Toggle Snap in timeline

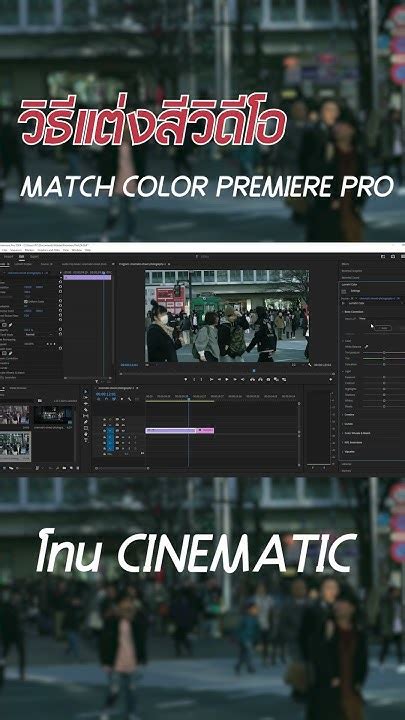(x=106, y=399)
